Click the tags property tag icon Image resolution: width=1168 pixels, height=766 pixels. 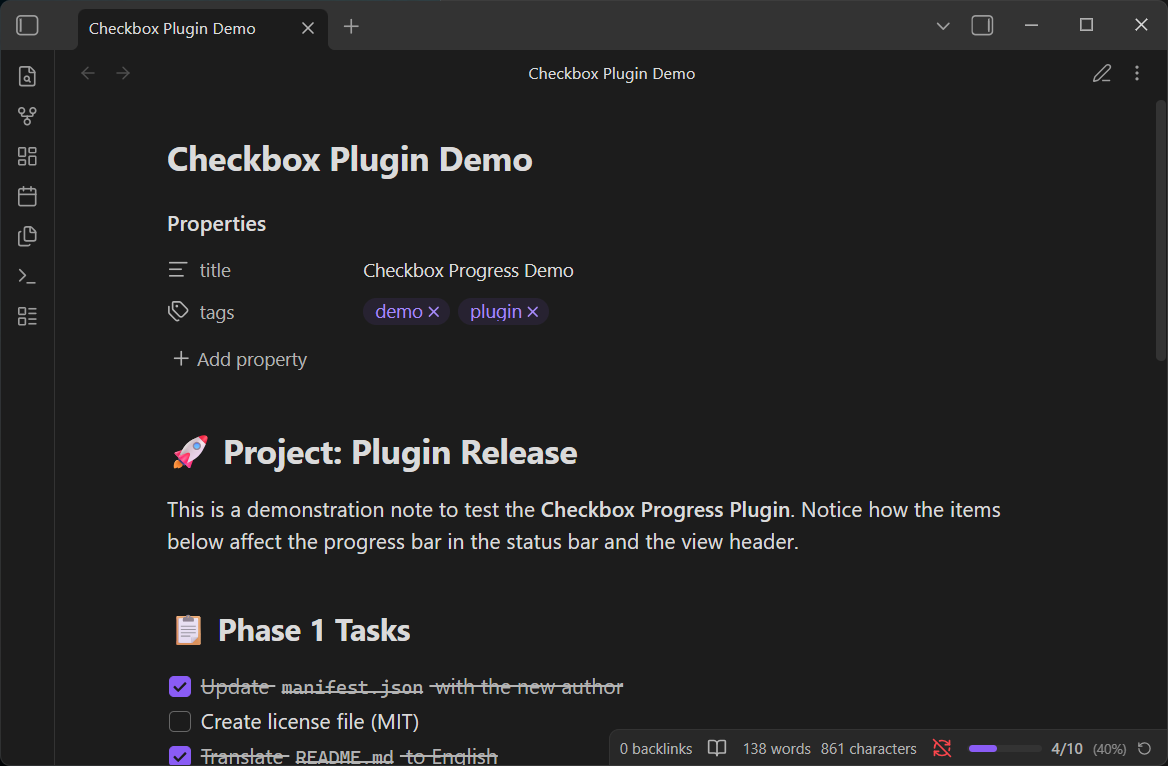[x=177, y=311]
